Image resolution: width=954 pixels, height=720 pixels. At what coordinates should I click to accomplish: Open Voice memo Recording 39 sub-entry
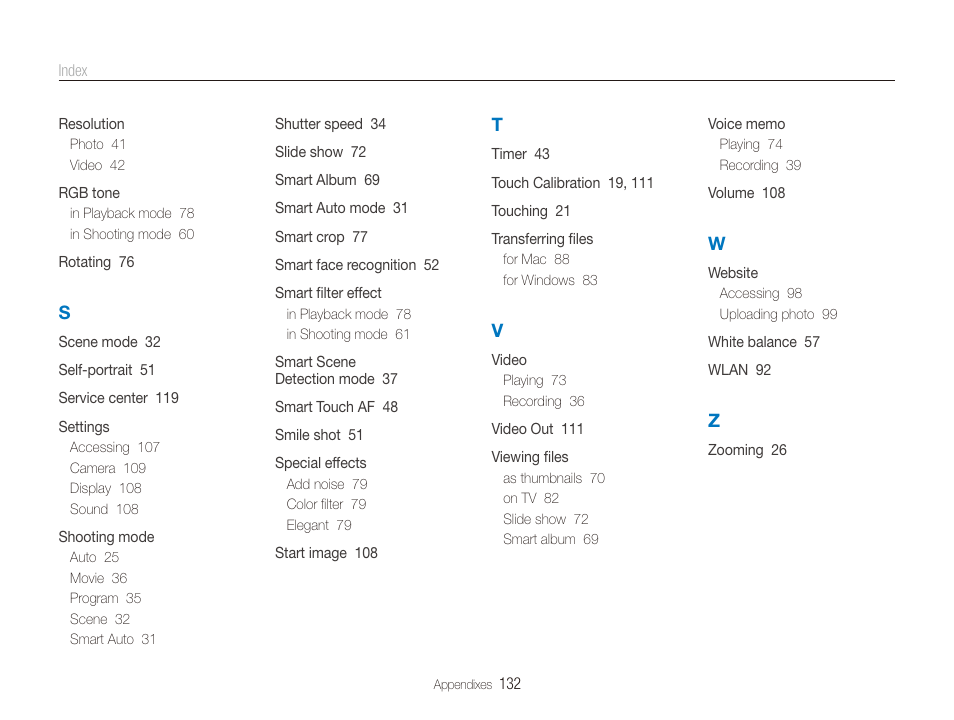pyautogui.click(x=760, y=166)
